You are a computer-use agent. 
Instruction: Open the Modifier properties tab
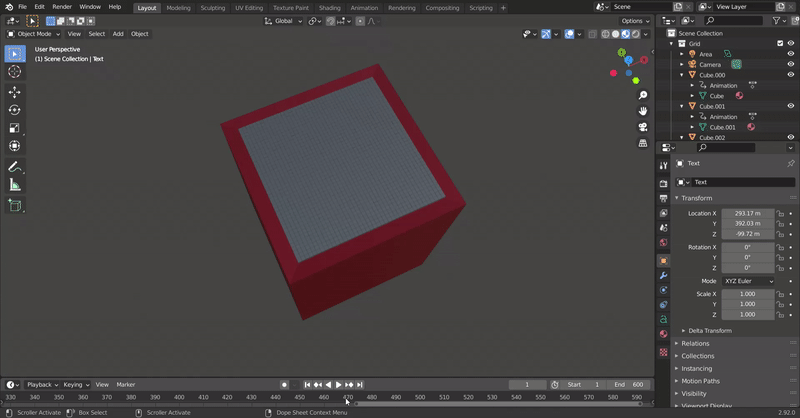click(x=663, y=276)
